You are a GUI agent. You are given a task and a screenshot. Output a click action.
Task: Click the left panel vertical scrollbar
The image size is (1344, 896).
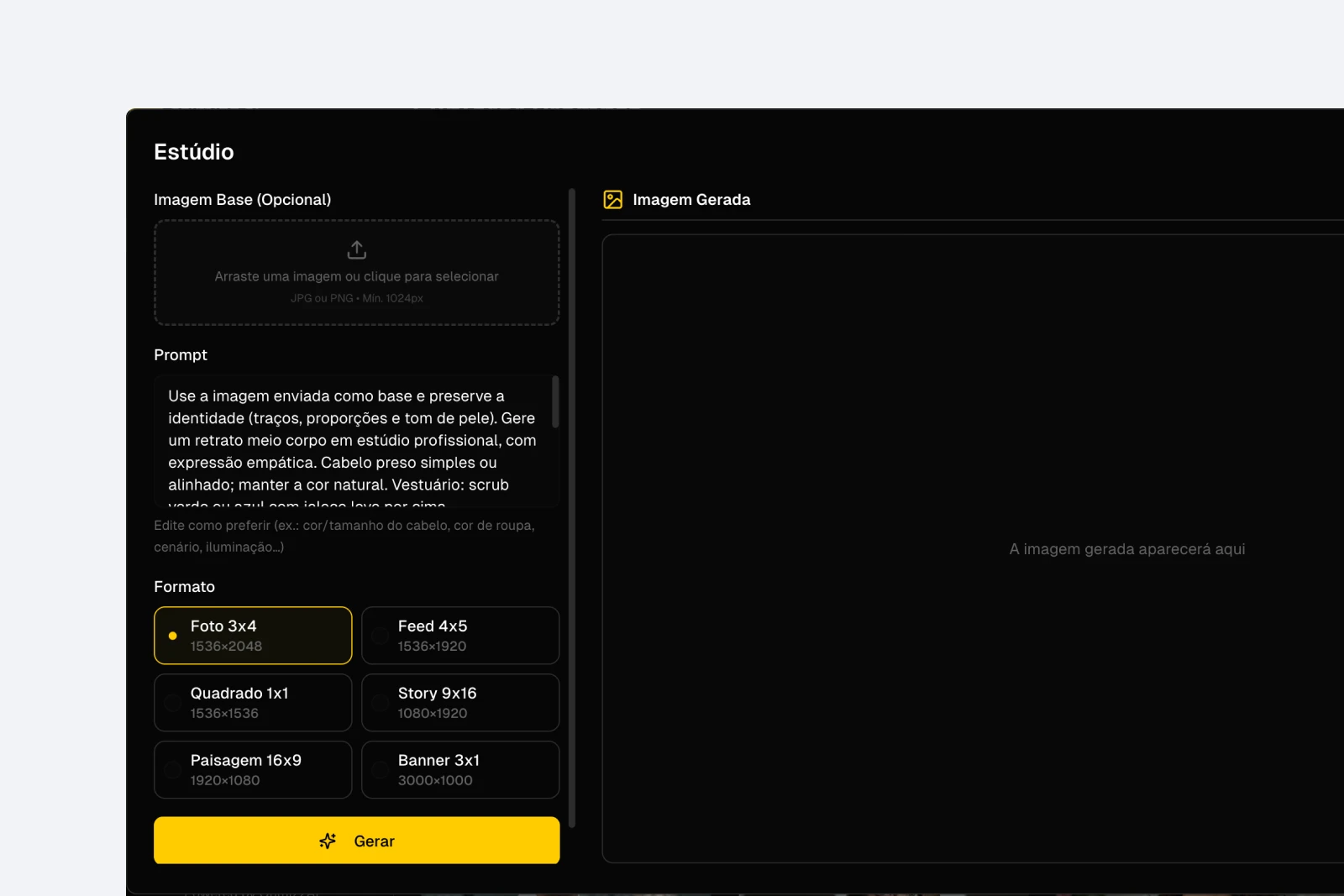tap(572, 504)
